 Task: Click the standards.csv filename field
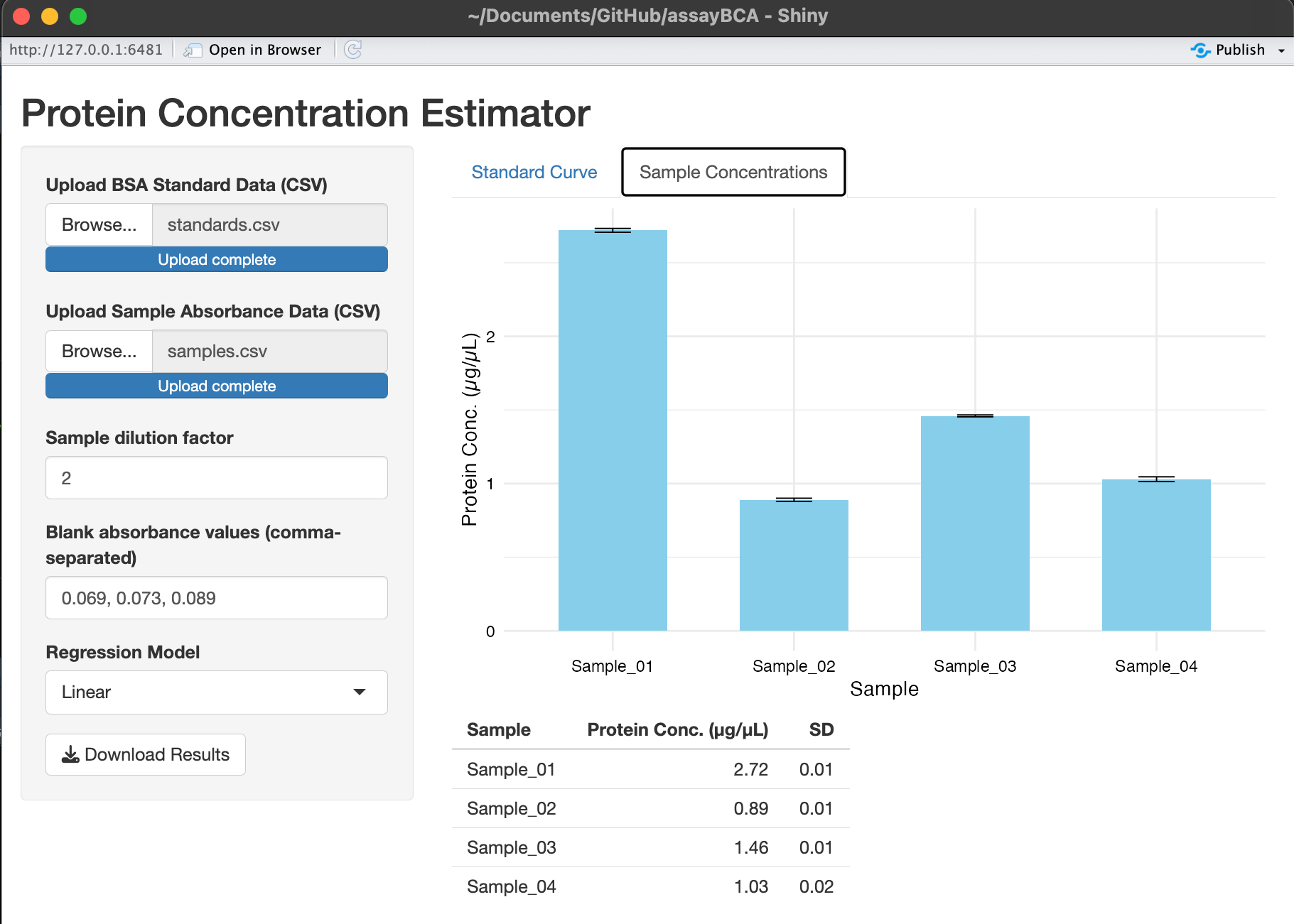click(x=269, y=225)
